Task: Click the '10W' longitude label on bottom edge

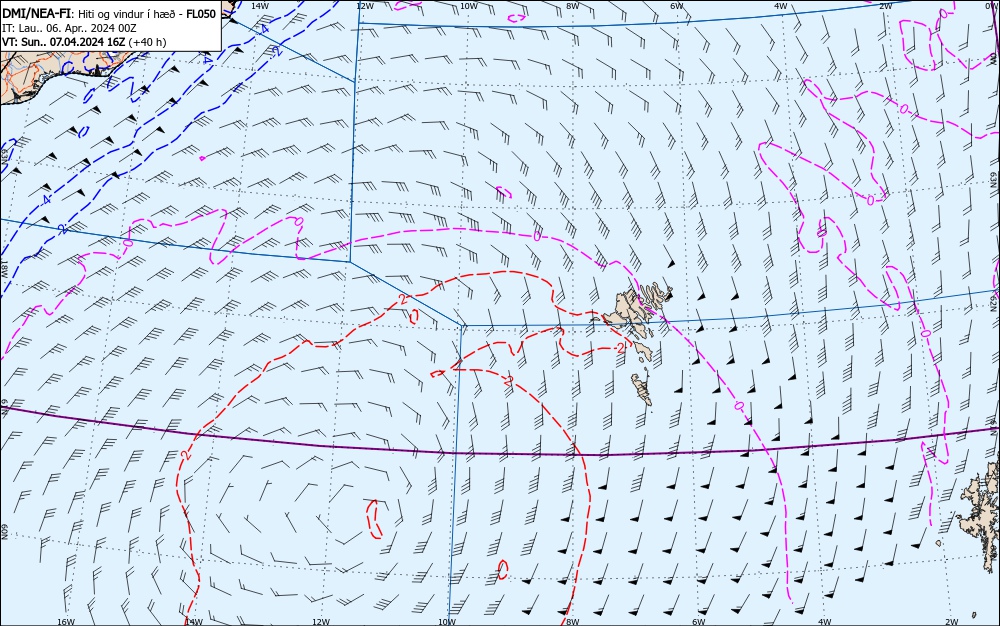Action: point(447,622)
